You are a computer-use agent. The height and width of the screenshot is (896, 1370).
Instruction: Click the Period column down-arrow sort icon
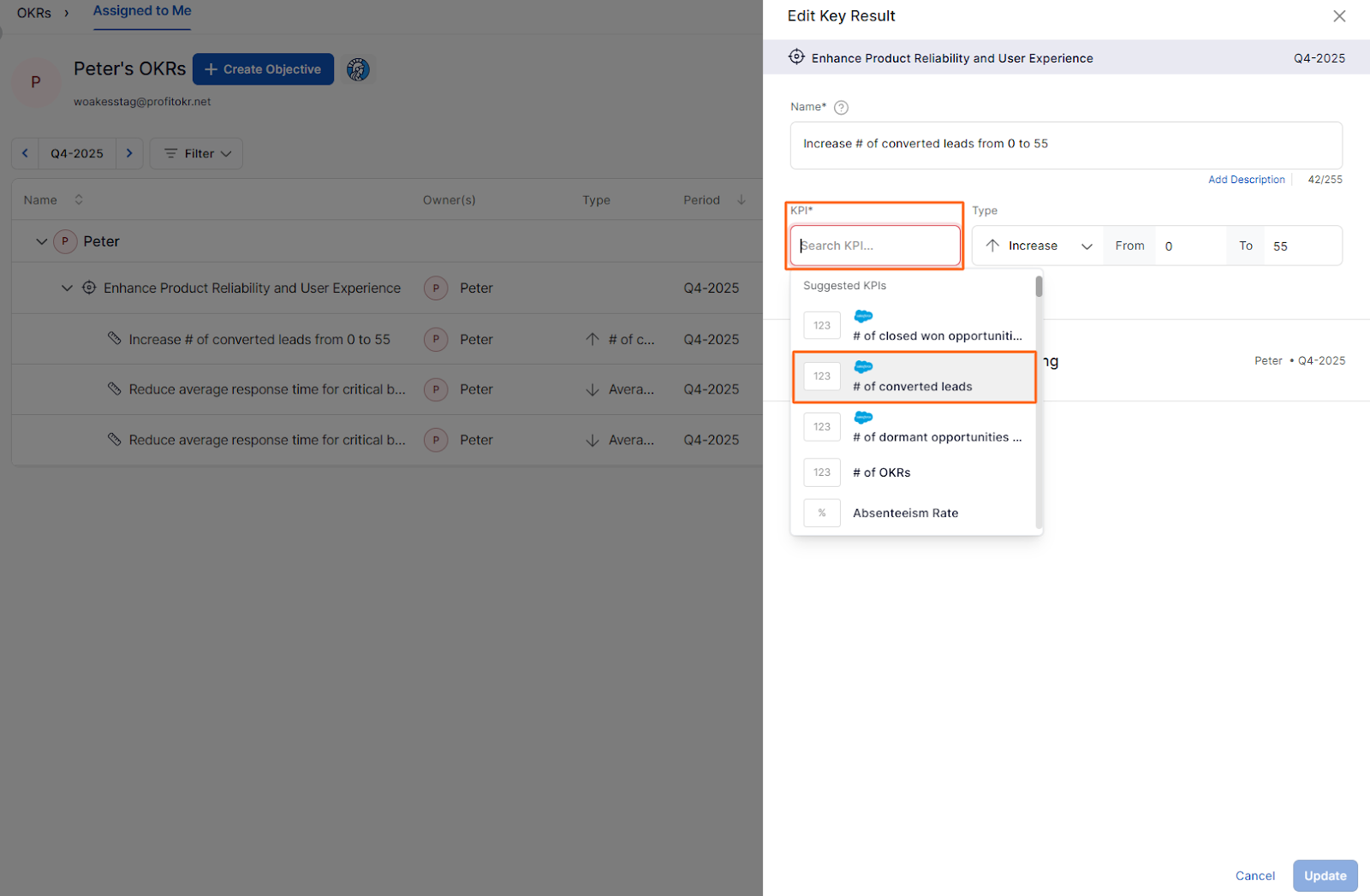pos(741,199)
